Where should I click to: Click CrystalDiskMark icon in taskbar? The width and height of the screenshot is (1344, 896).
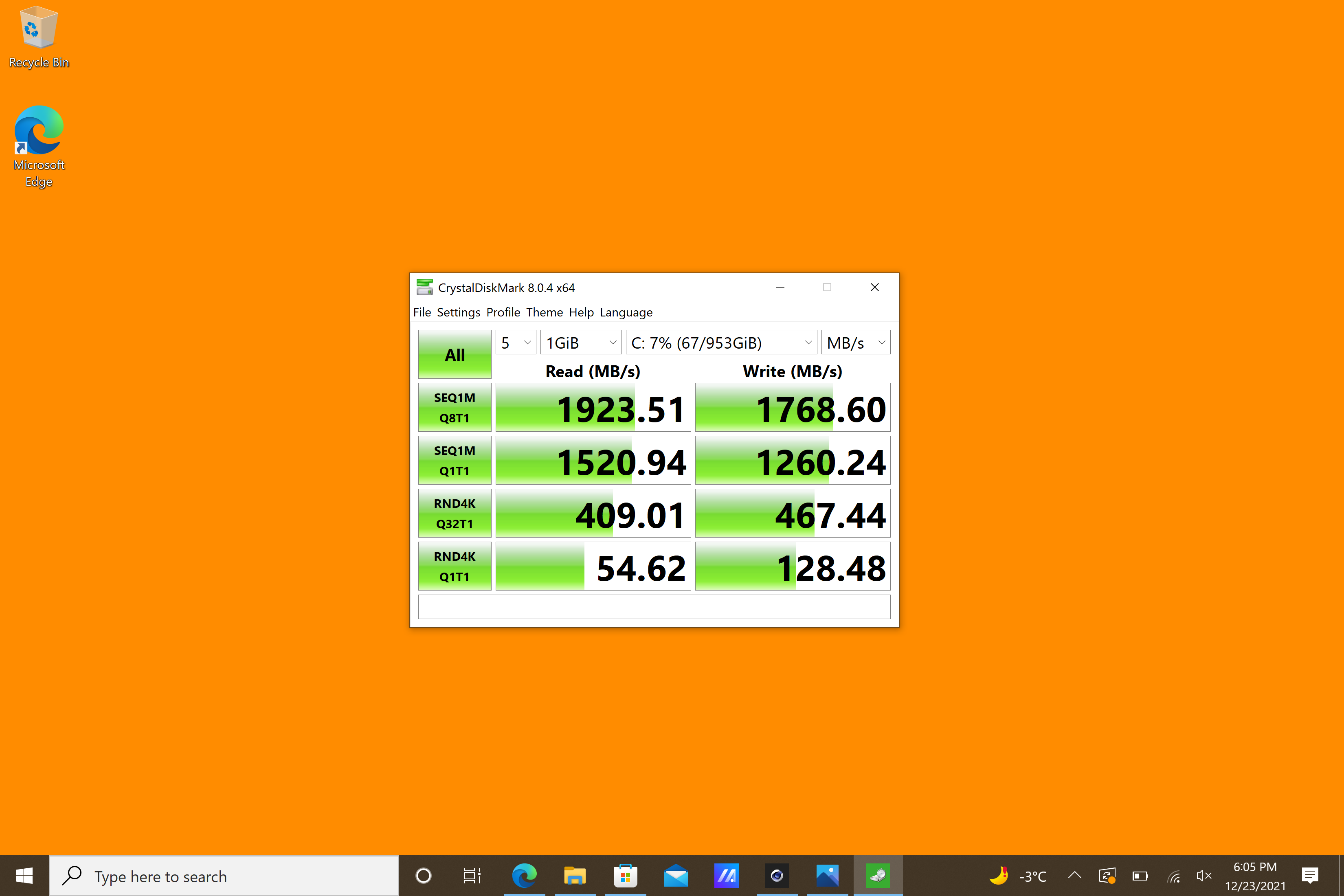coord(878,875)
